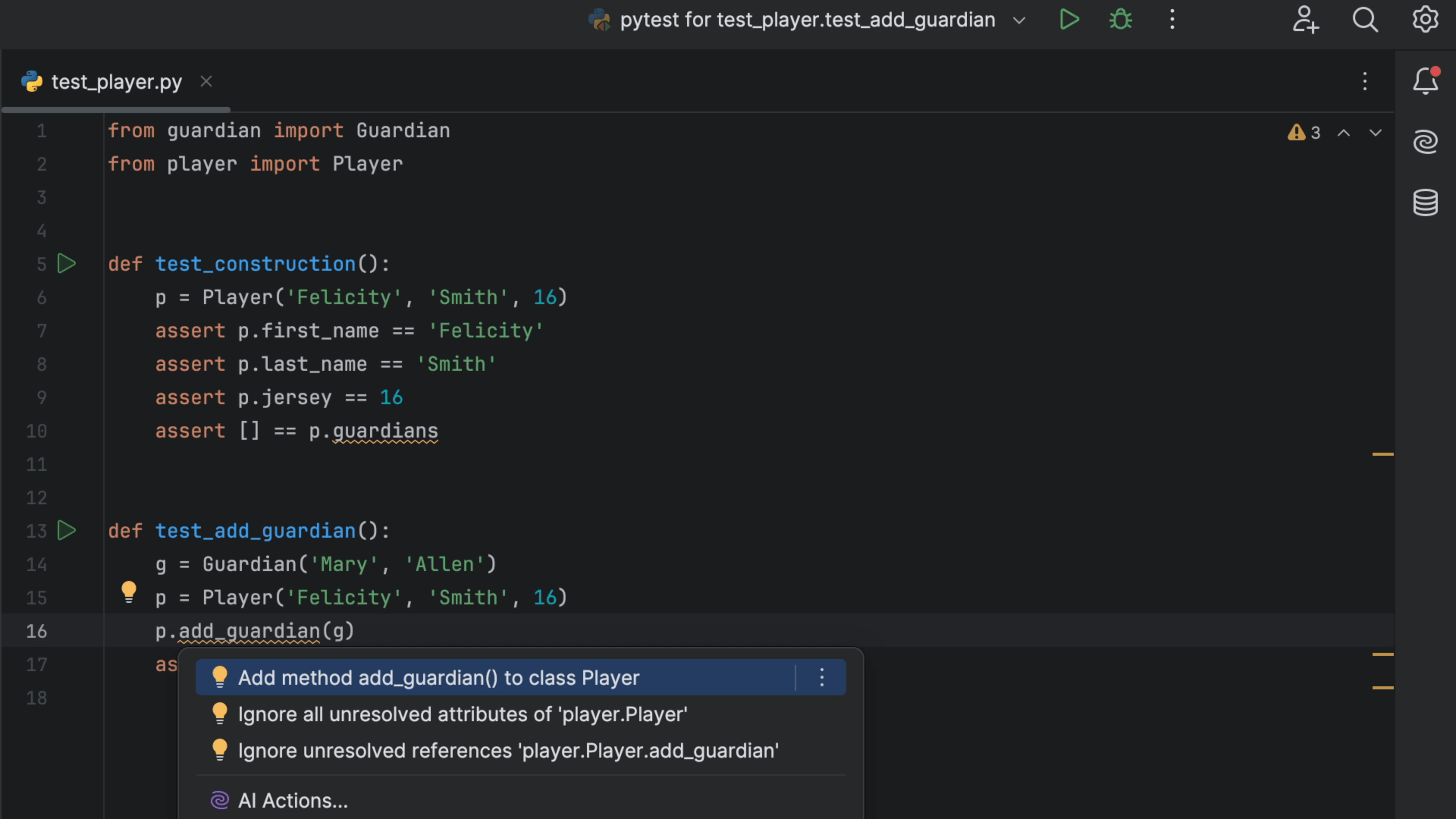Run test_add_guardian using its gutter play icon

[66, 530]
